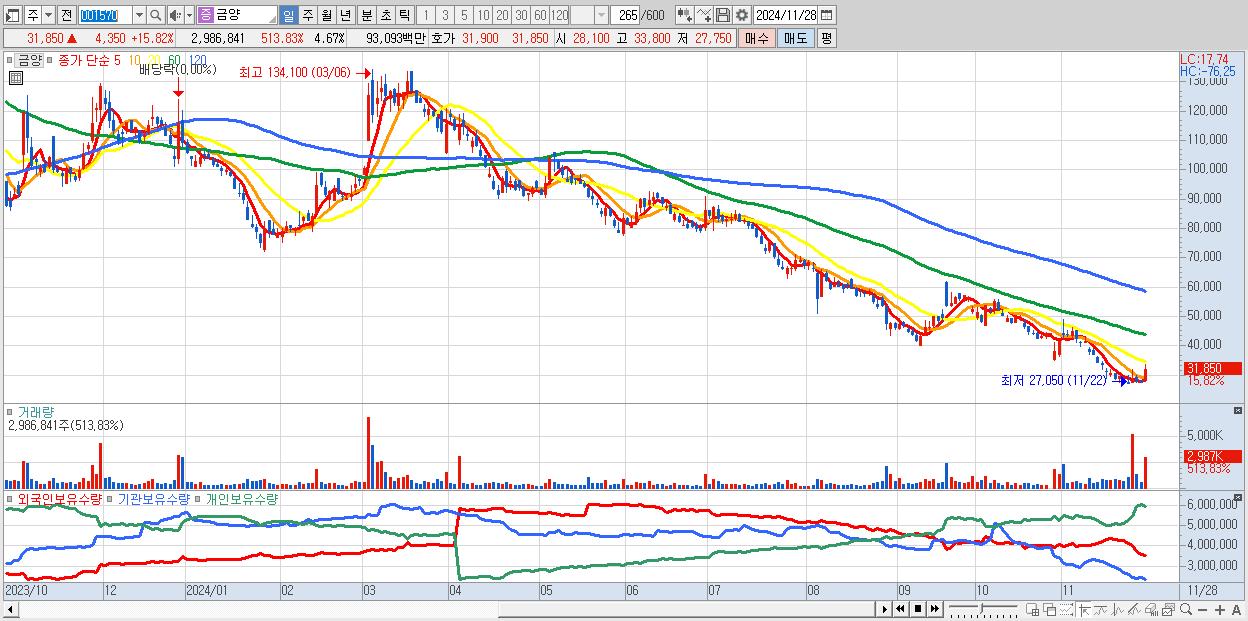This screenshot has width=1248, height=621.
Task: Click the save chart floppy disk icon
Action: pyautogui.click(x=722, y=15)
